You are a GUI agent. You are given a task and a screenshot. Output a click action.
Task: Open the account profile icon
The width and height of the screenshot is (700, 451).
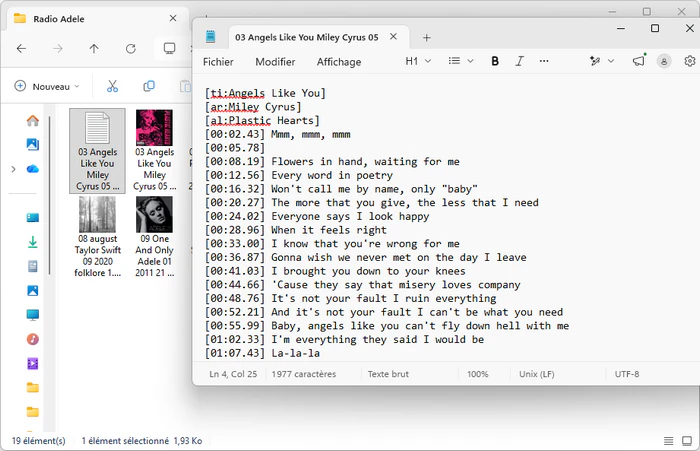pos(664,62)
